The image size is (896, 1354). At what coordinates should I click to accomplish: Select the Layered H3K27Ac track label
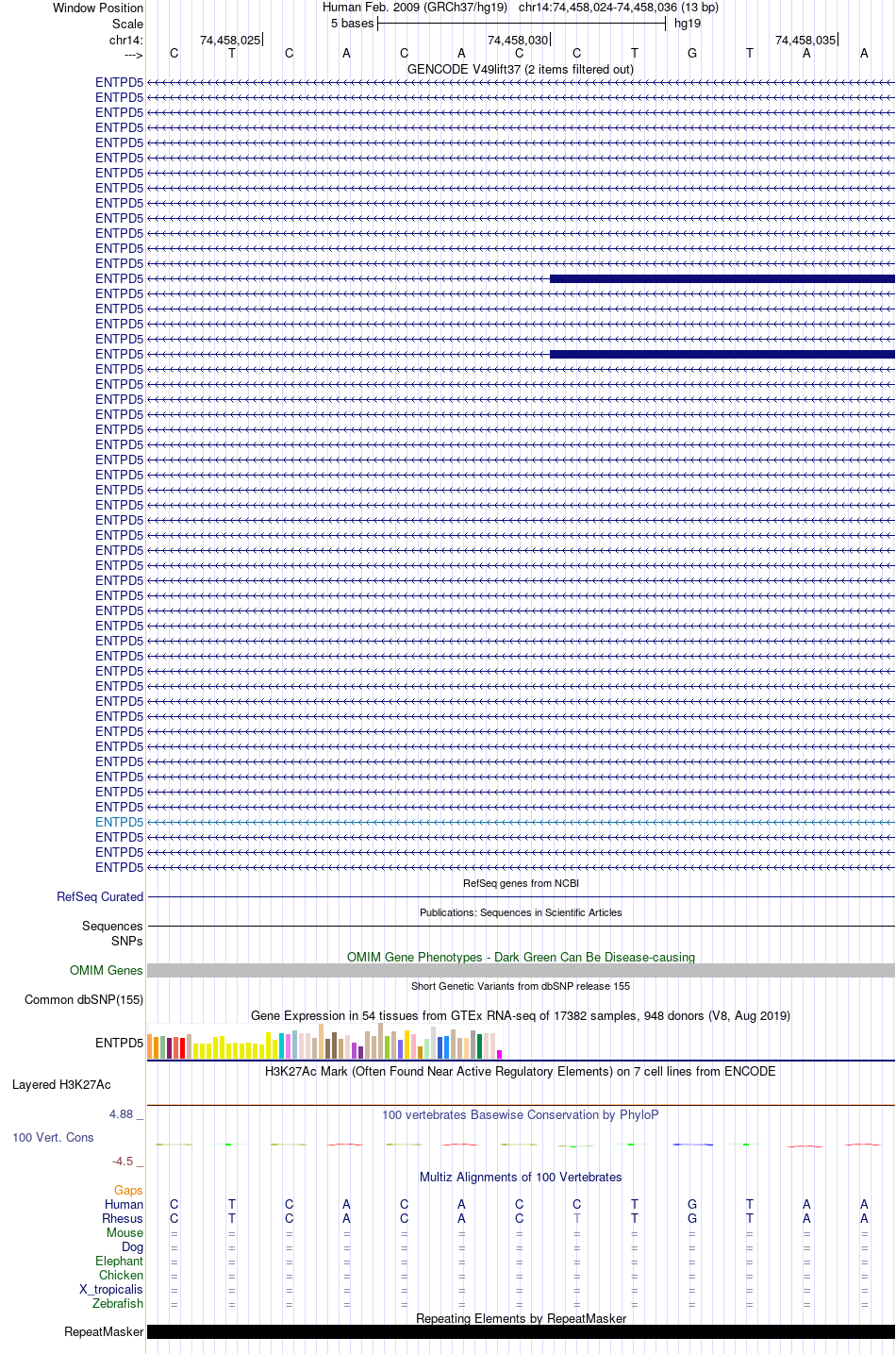(x=61, y=1084)
